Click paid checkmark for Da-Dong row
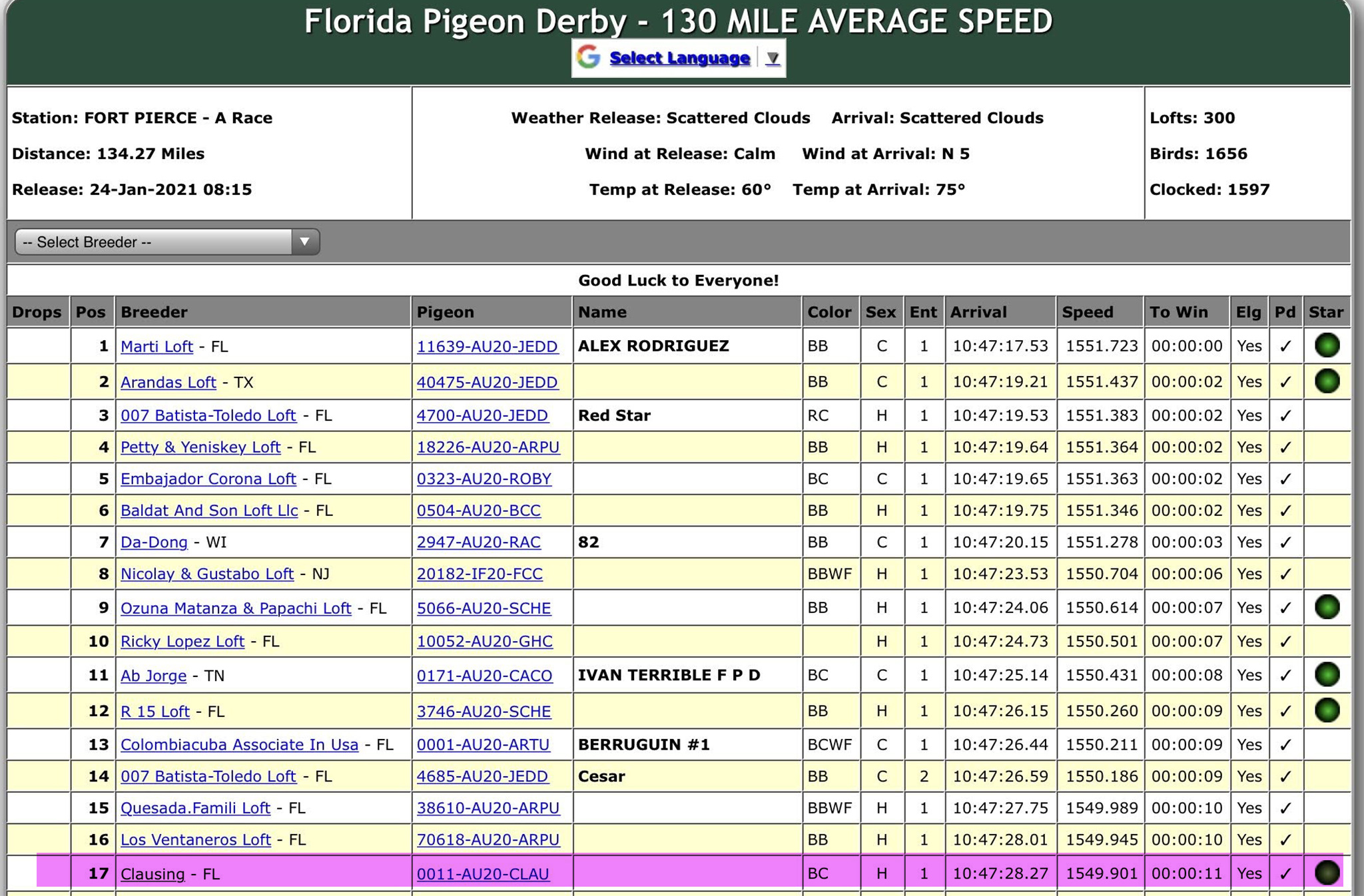The height and width of the screenshot is (896, 1364). (1285, 543)
